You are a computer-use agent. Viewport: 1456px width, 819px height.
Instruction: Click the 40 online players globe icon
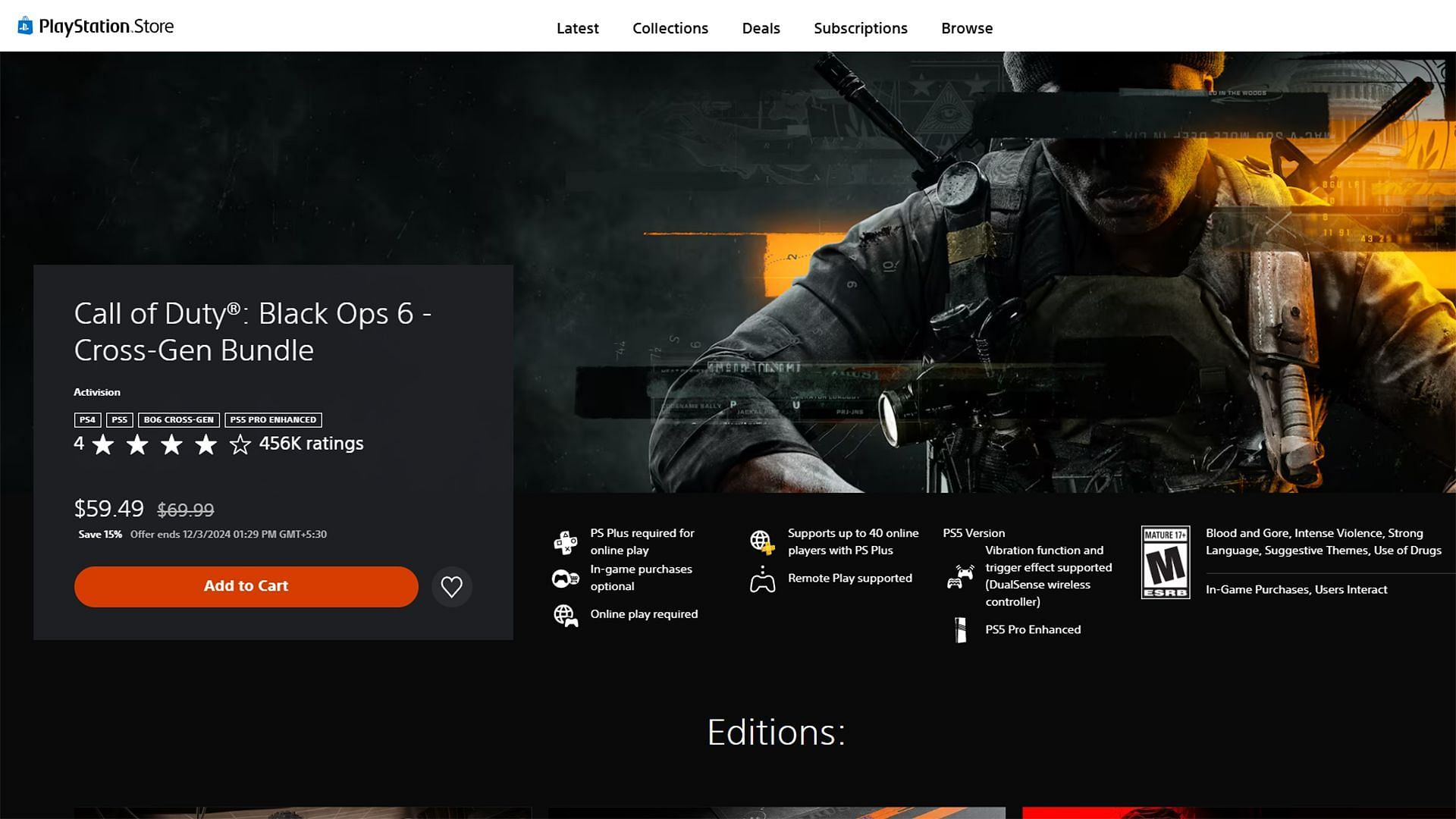pyautogui.click(x=762, y=542)
